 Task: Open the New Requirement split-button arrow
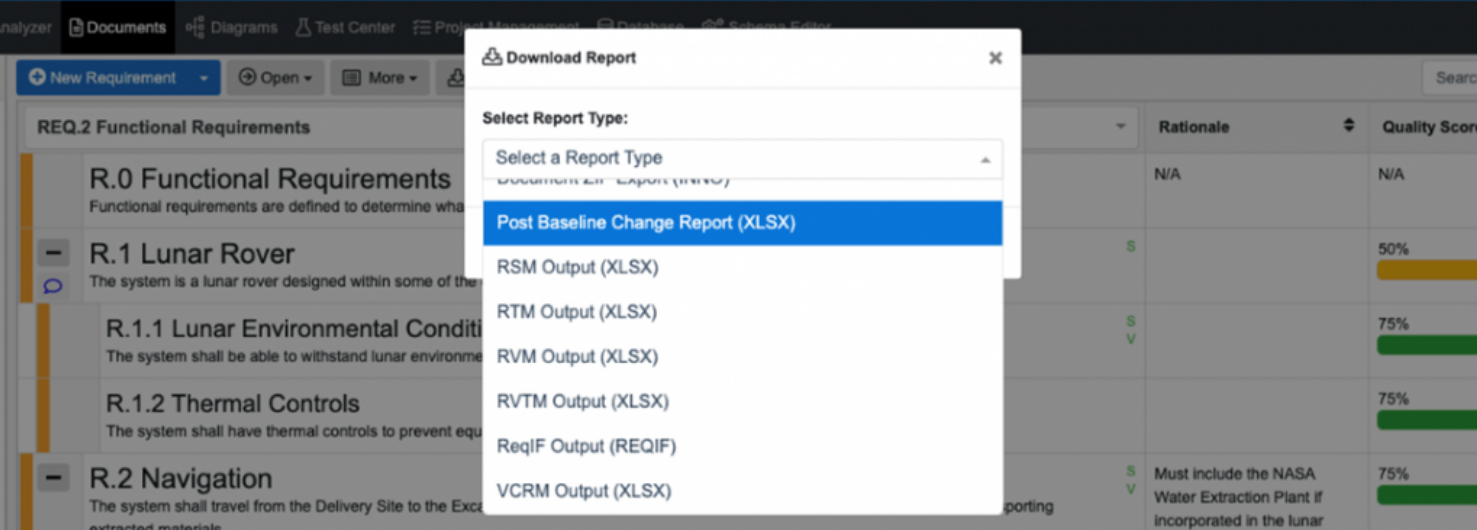coord(204,78)
